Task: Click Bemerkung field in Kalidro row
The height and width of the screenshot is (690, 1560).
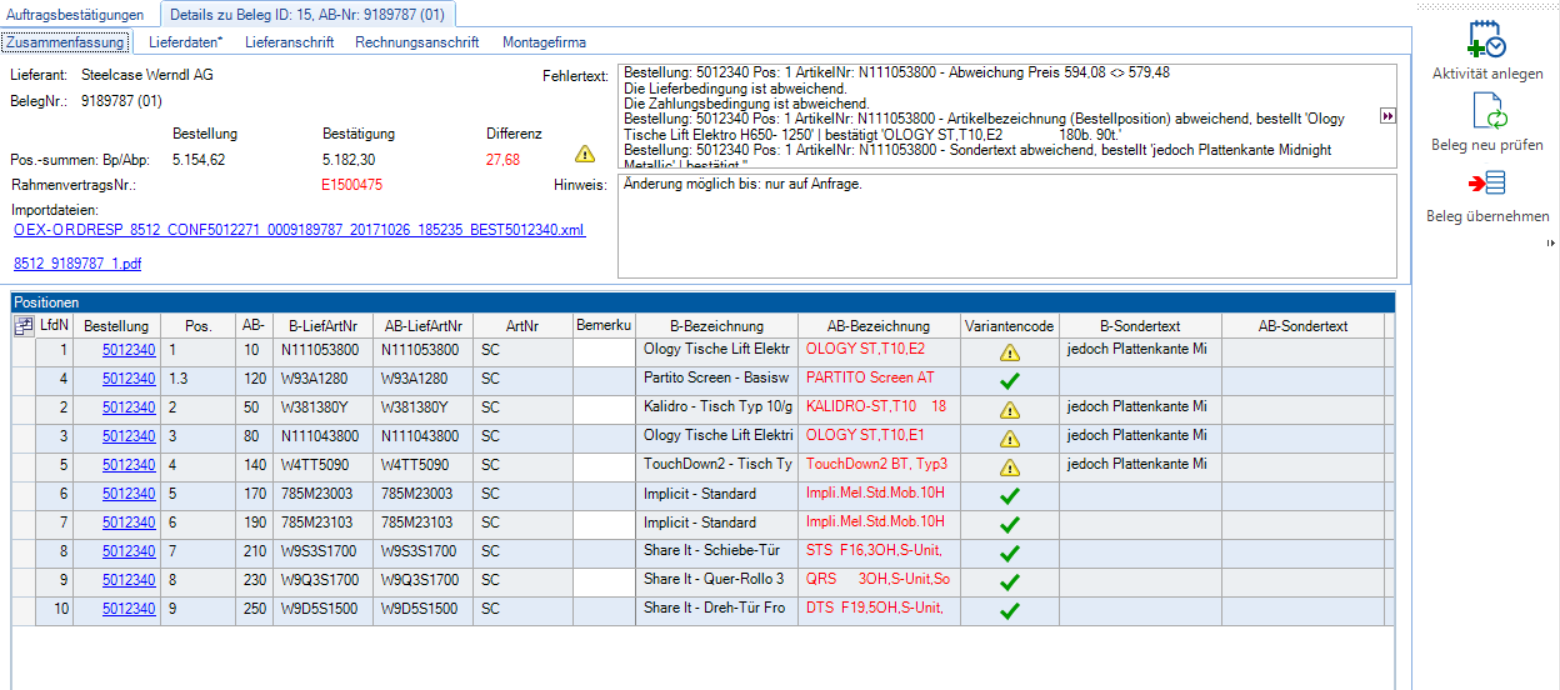Action: (604, 408)
